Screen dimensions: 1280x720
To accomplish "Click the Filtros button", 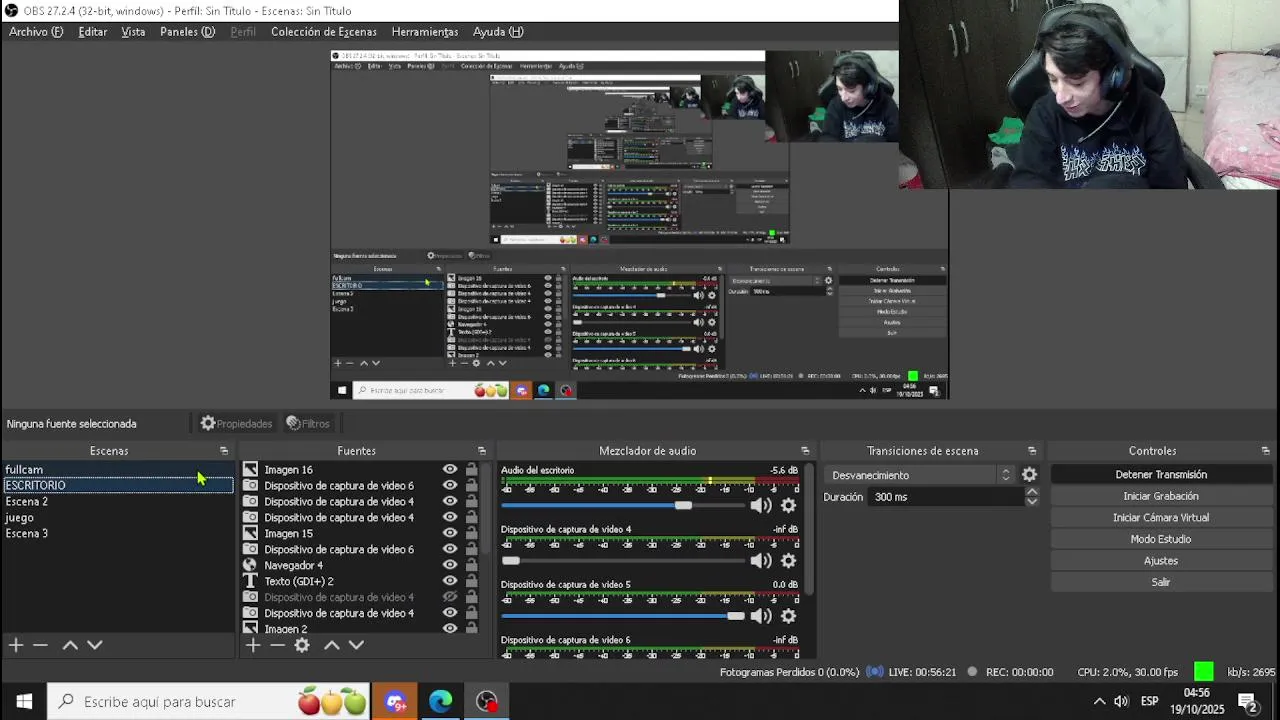I will pos(307,424).
